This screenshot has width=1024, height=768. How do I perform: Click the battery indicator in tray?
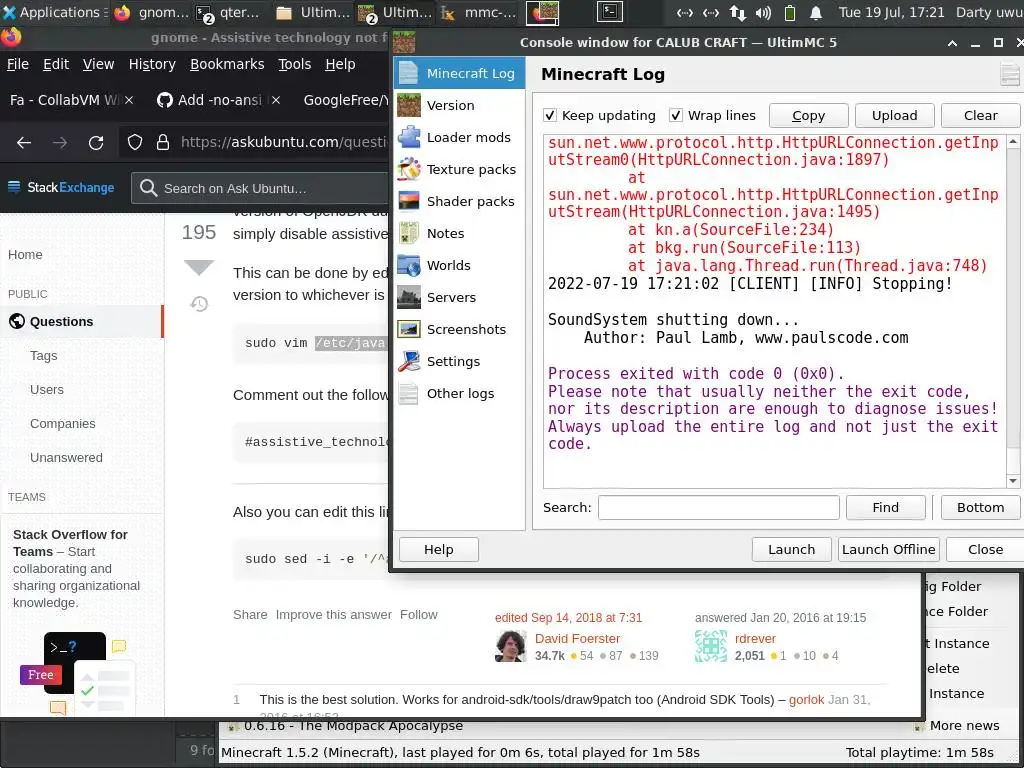pos(790,12)
